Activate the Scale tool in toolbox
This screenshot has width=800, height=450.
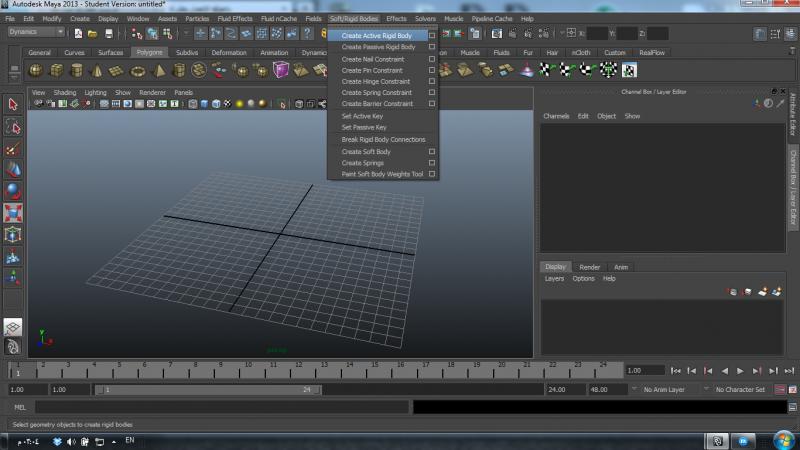[13, 213]
